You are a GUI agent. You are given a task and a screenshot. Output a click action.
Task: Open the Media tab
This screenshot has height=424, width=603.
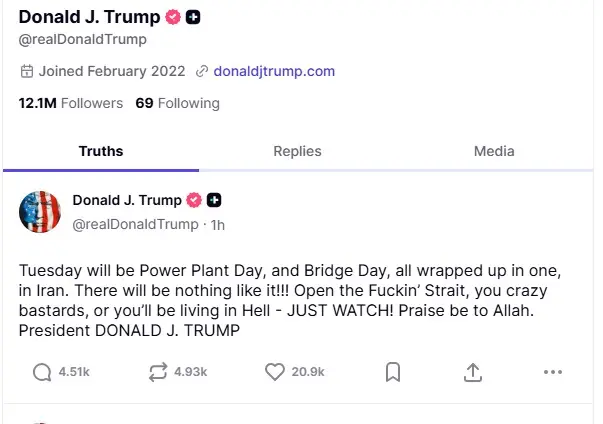pyautogui.click(x=494, y=151)
